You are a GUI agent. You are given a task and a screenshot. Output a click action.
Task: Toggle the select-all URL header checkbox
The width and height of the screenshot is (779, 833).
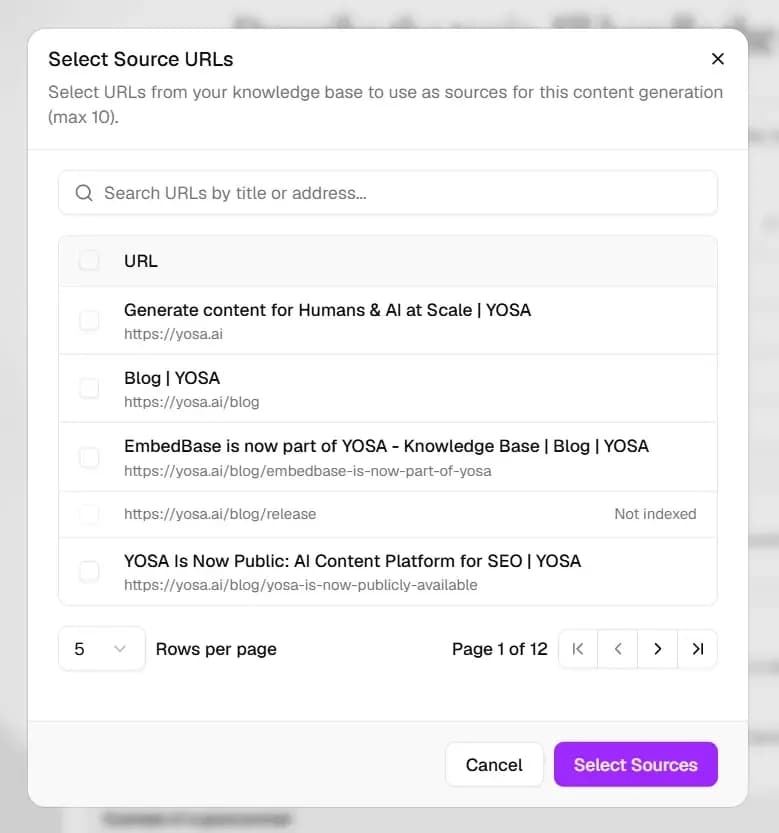click(x=89, y=261)
